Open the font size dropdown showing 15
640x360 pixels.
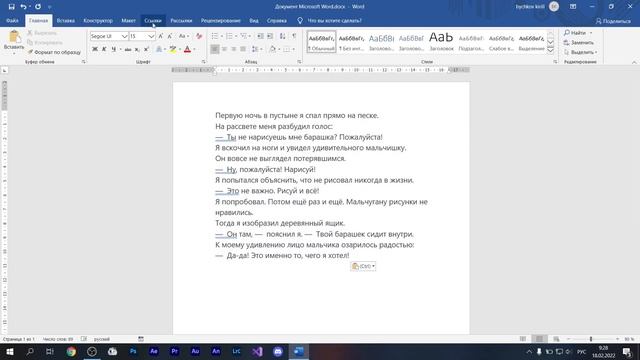click(151, 36)
